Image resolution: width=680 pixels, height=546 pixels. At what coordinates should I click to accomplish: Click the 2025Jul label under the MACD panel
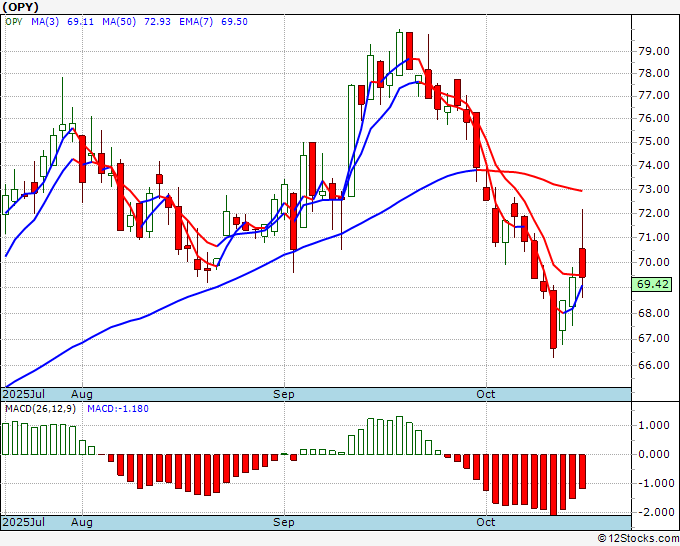pos(24,522)
